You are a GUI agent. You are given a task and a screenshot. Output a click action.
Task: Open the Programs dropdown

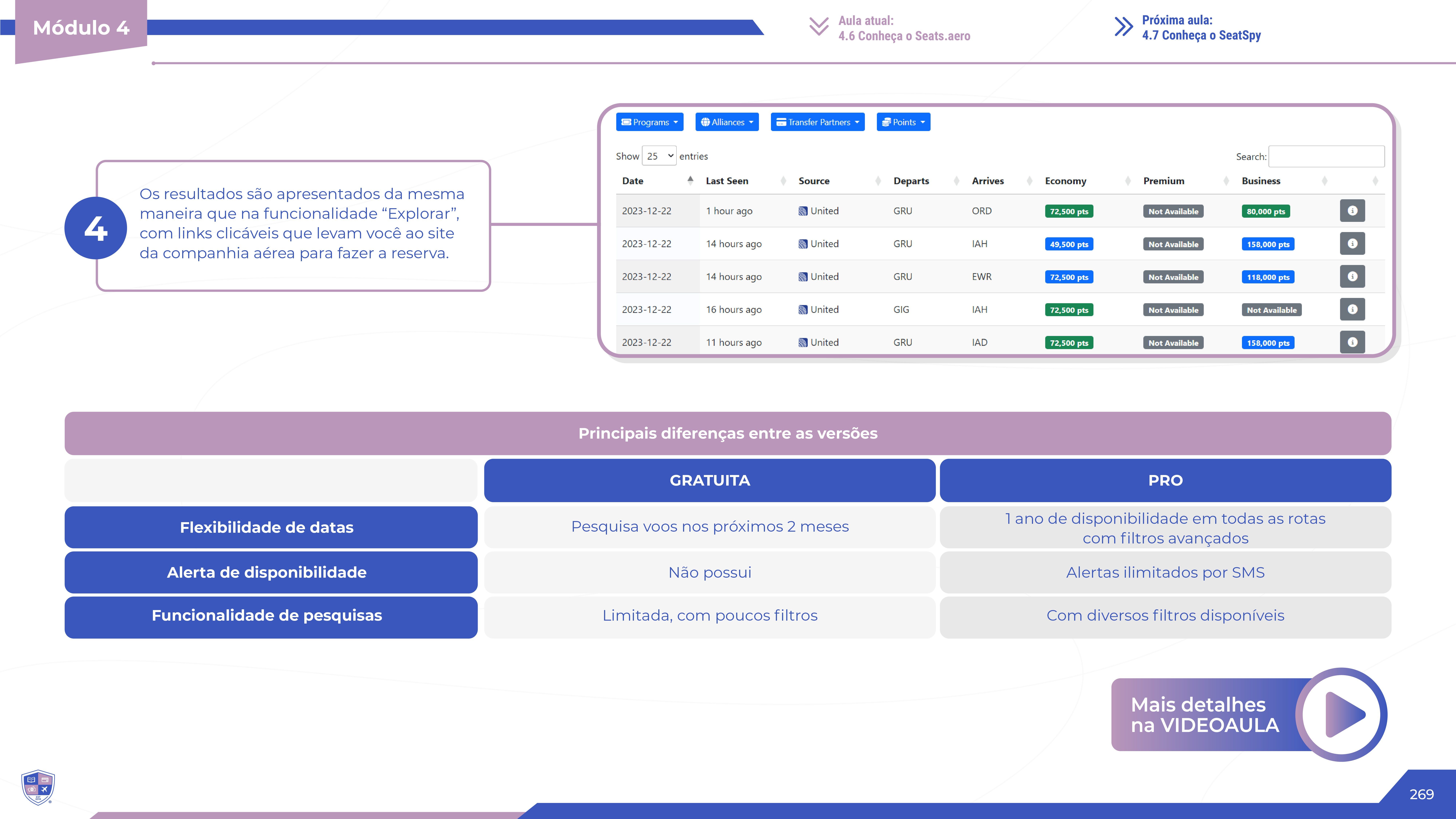pos(649,122)
